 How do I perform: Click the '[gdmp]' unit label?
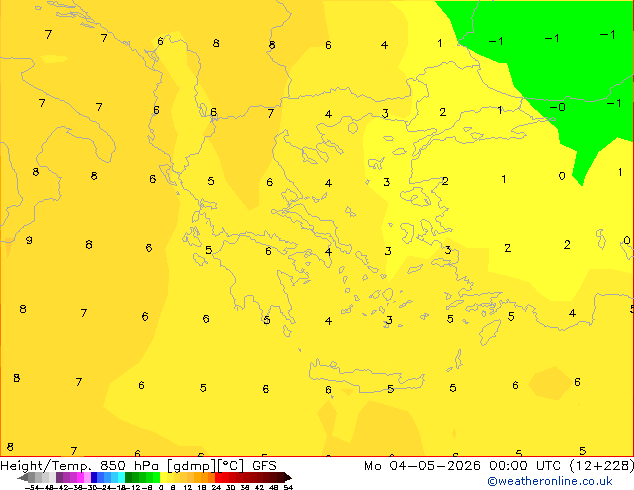[x=192, y=466]
